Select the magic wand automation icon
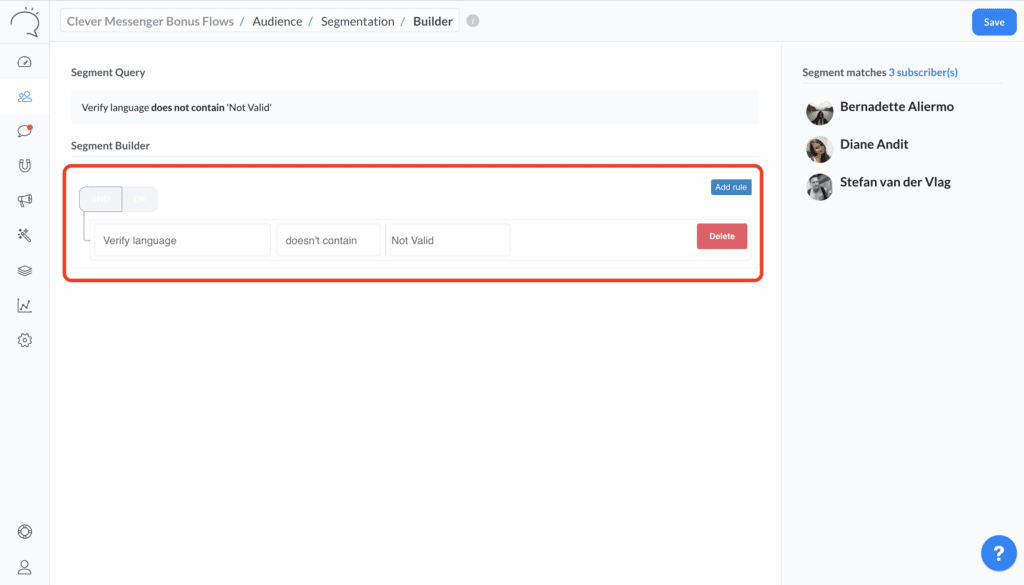The width and height of the screenshot is (1024, 585). point(24,235)
